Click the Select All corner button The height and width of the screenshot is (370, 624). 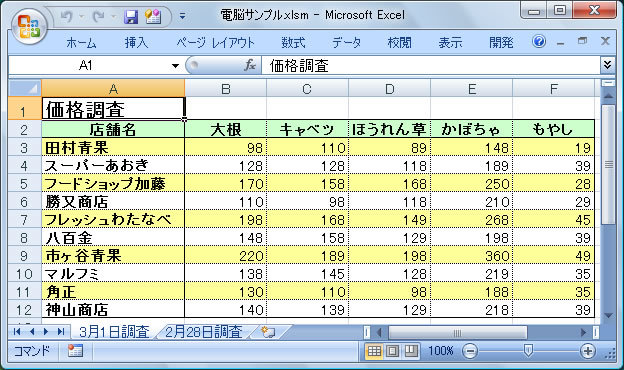tap(25, 88)
